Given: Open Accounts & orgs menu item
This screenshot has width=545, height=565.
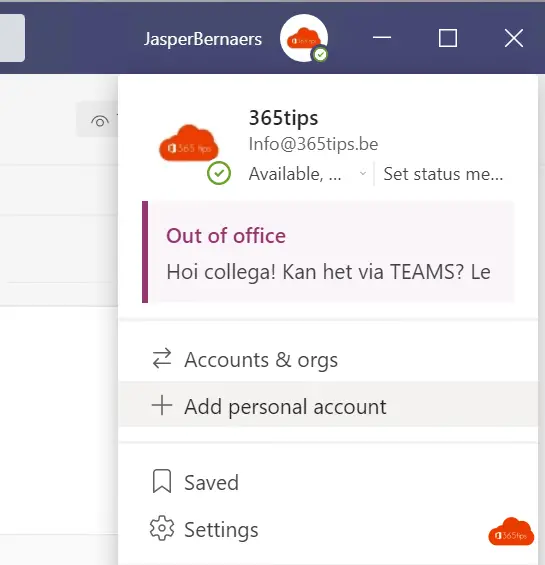Looking at the screenshot, I should click(x=328, y=359).
